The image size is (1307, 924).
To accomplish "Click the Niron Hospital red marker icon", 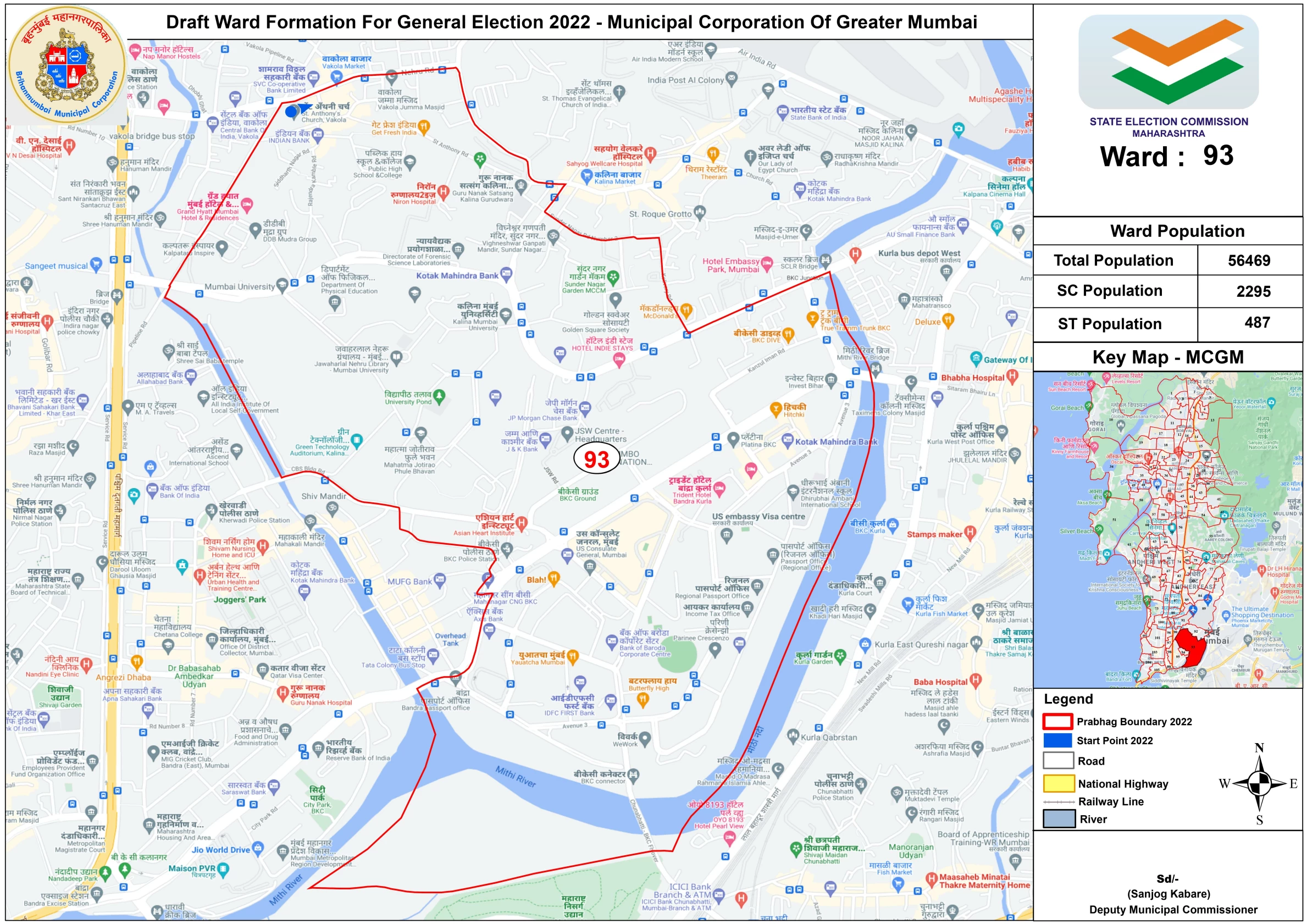I will click(x=444, y=191).
